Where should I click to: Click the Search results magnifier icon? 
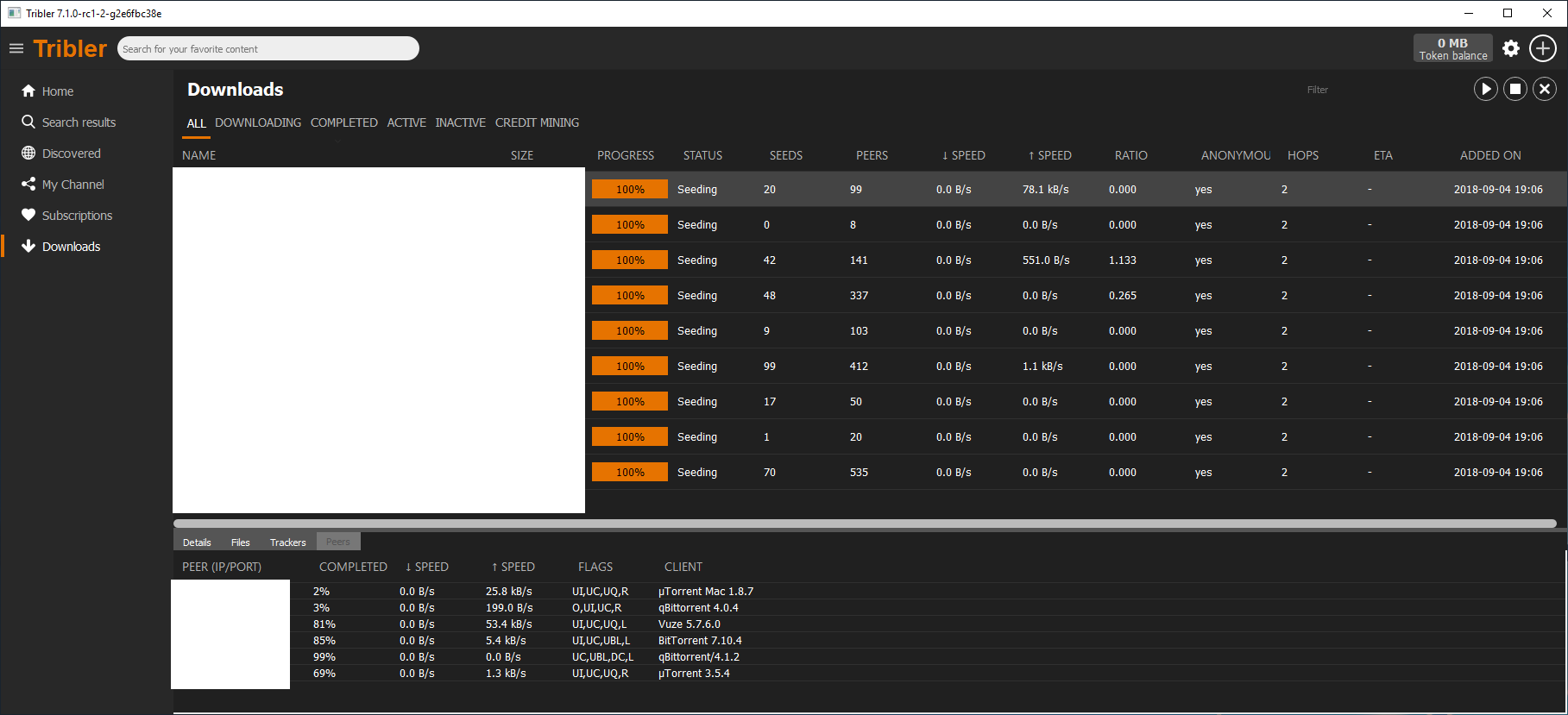pyautogui.click(x=28, y=122)
